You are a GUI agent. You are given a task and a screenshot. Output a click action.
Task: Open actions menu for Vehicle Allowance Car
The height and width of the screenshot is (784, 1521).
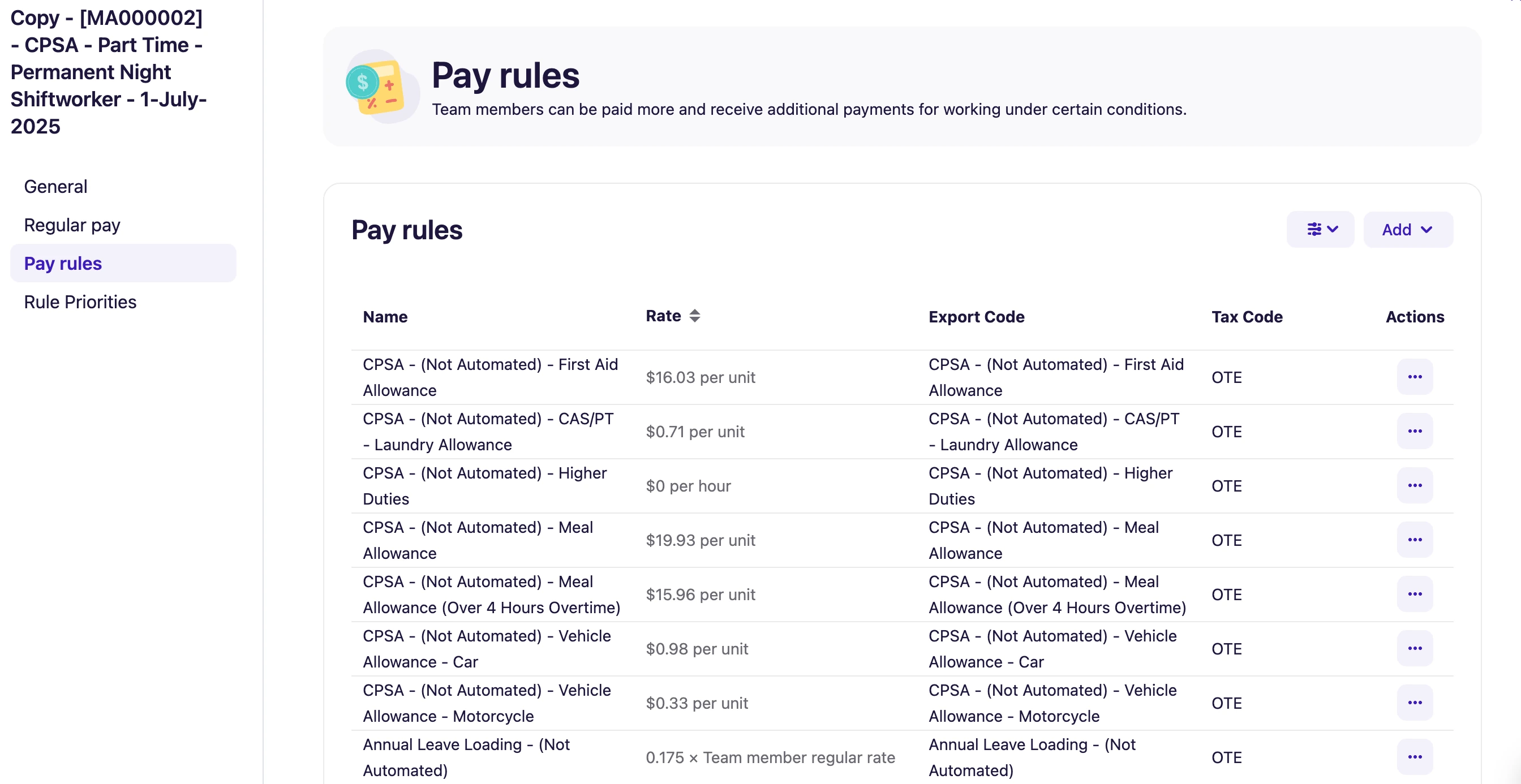tap(1415, 648)
